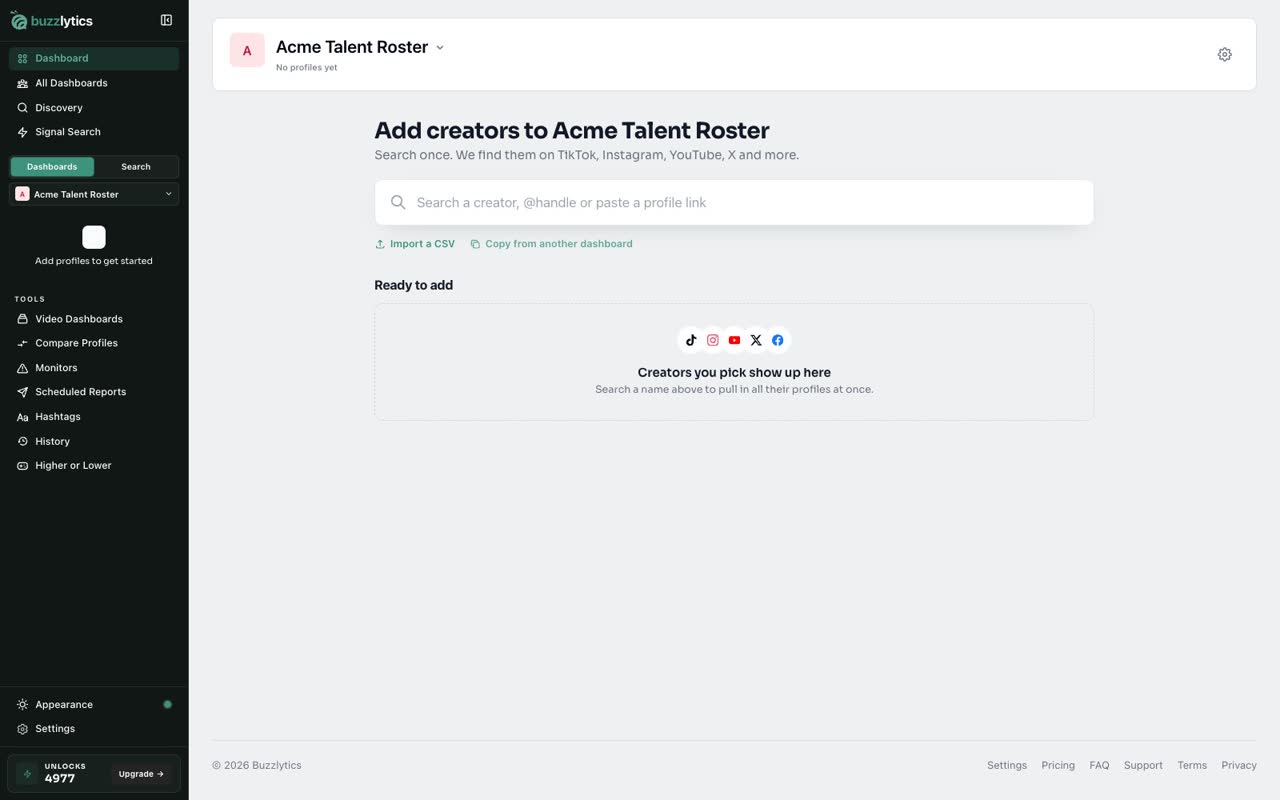Click the Upgrade button

[x=141, y=774]
